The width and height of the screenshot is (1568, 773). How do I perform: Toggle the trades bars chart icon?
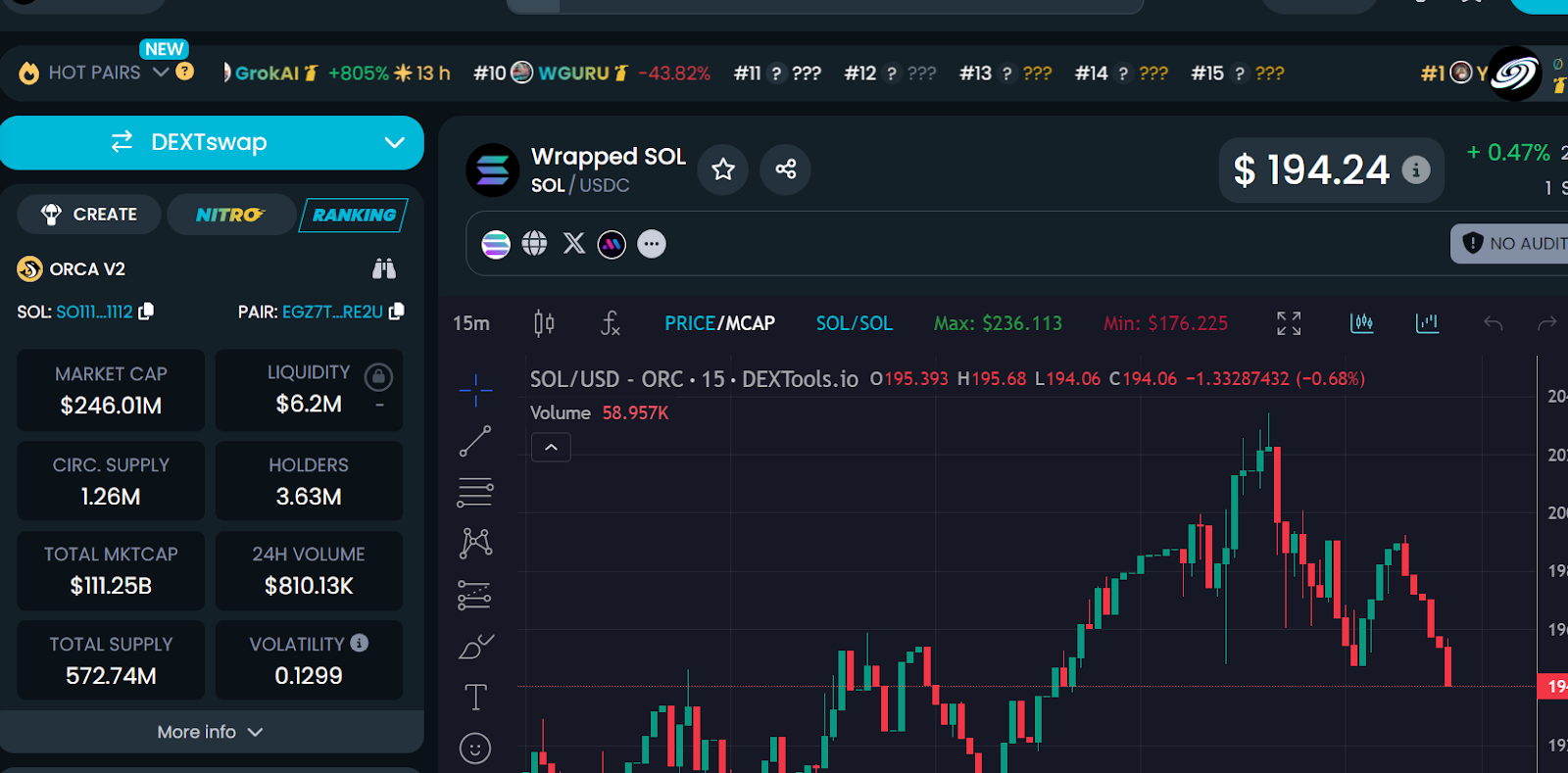click(1362, 322)
